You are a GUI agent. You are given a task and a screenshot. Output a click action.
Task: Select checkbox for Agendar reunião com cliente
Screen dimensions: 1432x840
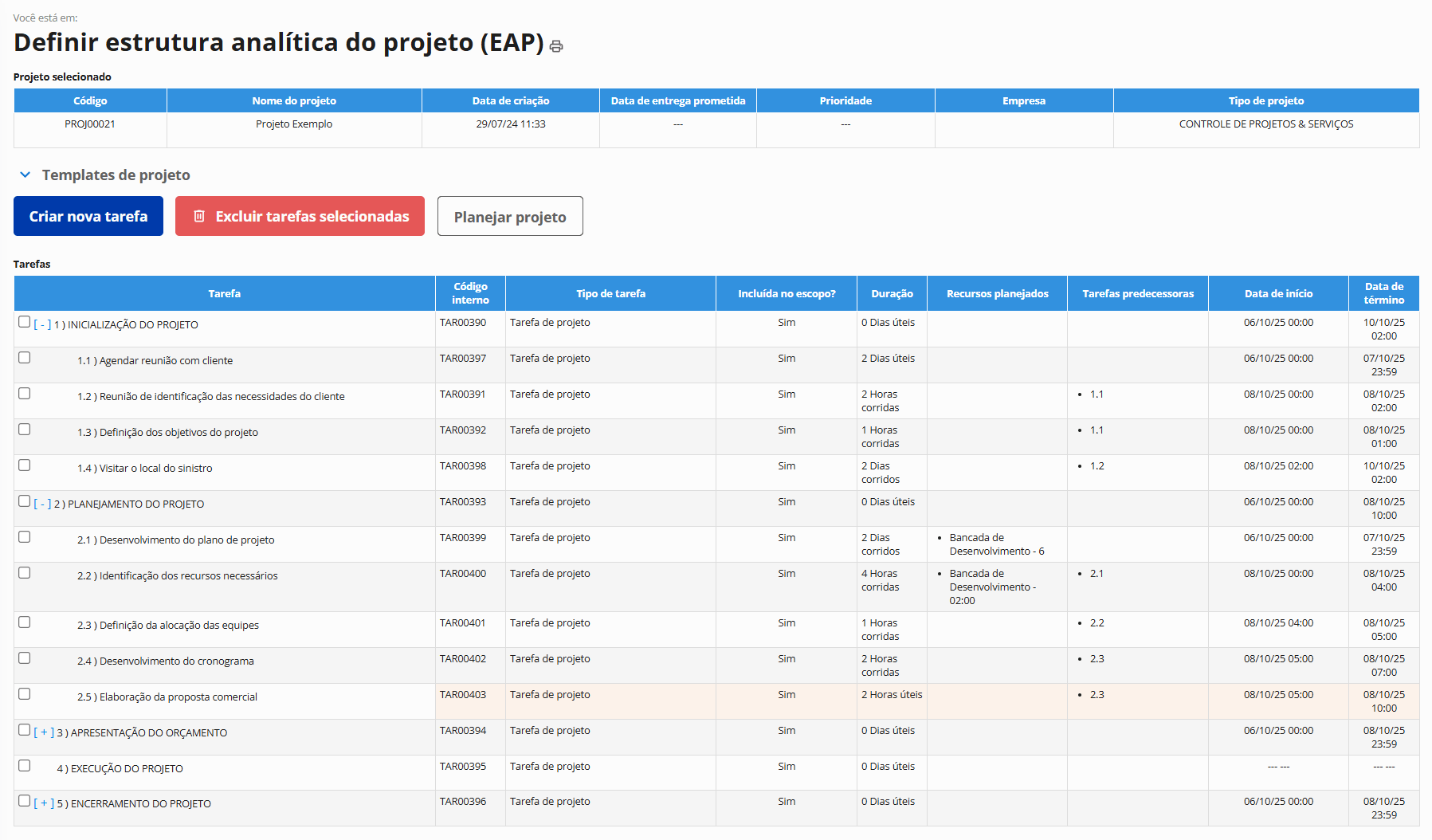coord(25,358)
